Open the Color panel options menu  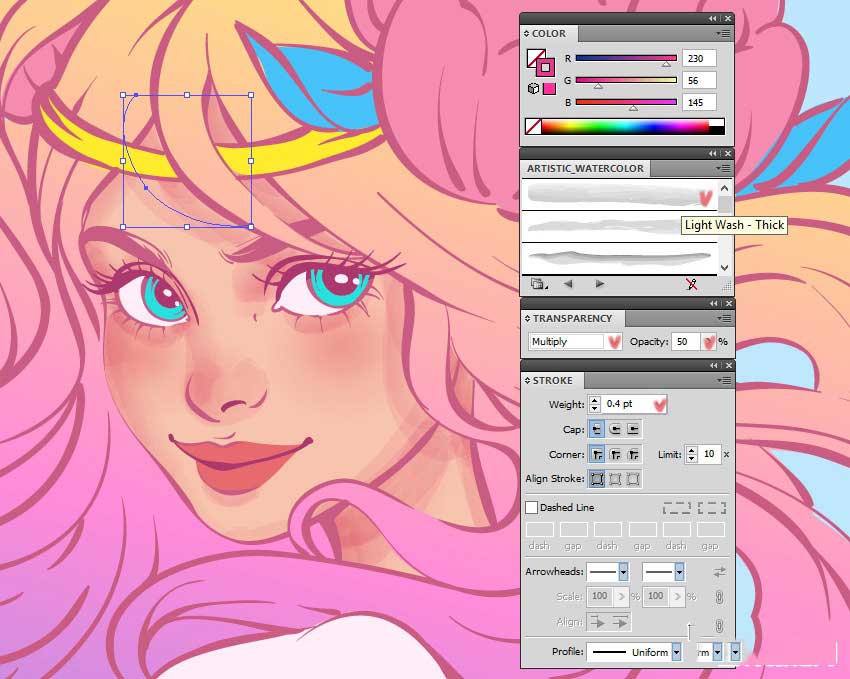point(723,34)
